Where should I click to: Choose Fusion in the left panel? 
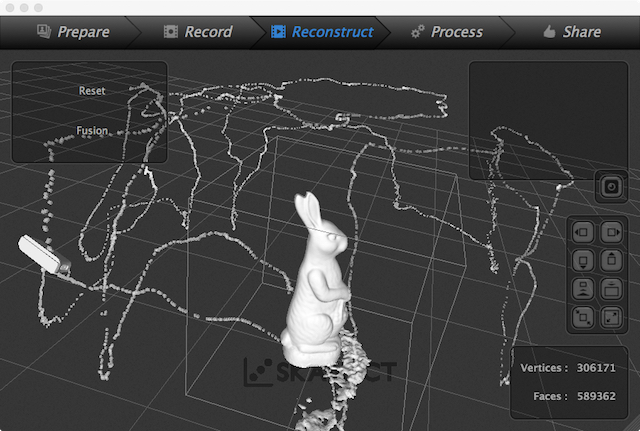(x=92, y=131)
